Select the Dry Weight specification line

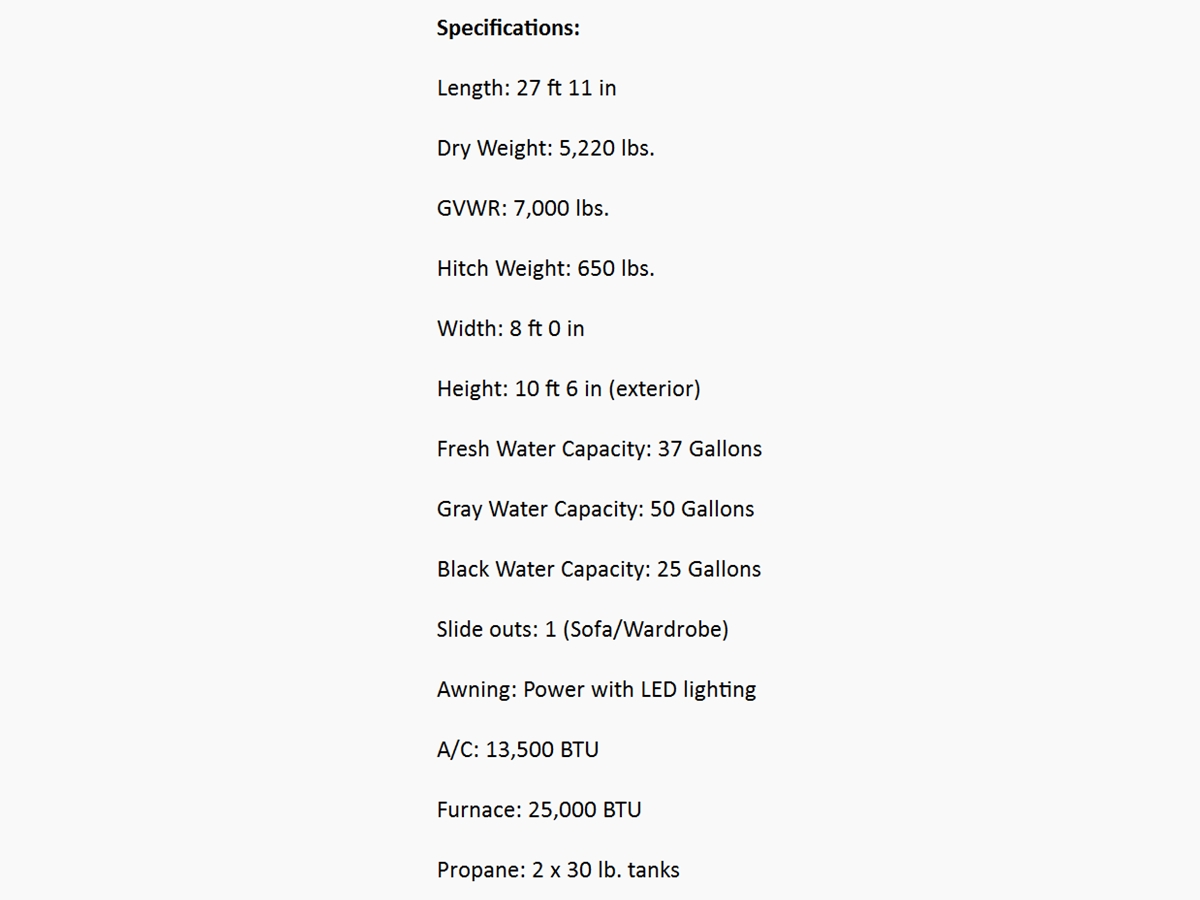coord(545,148)
